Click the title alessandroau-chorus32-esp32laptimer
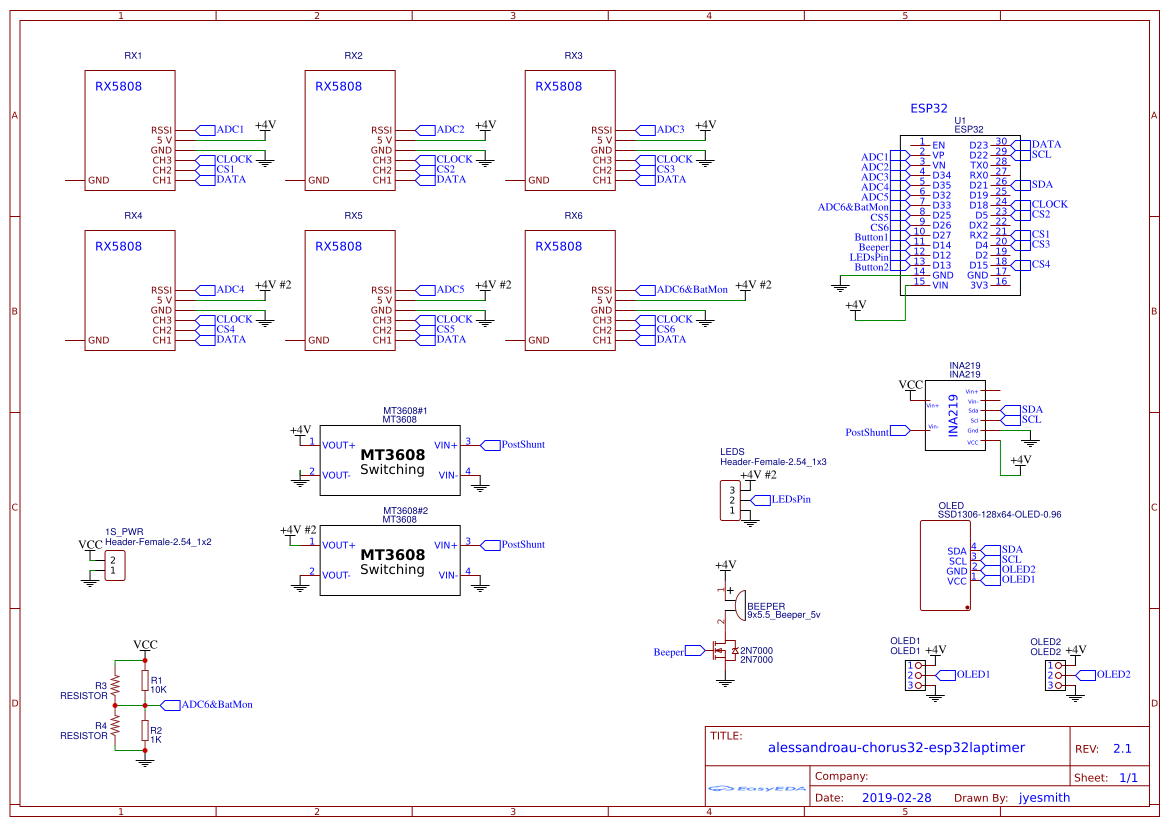 (896, 748)
